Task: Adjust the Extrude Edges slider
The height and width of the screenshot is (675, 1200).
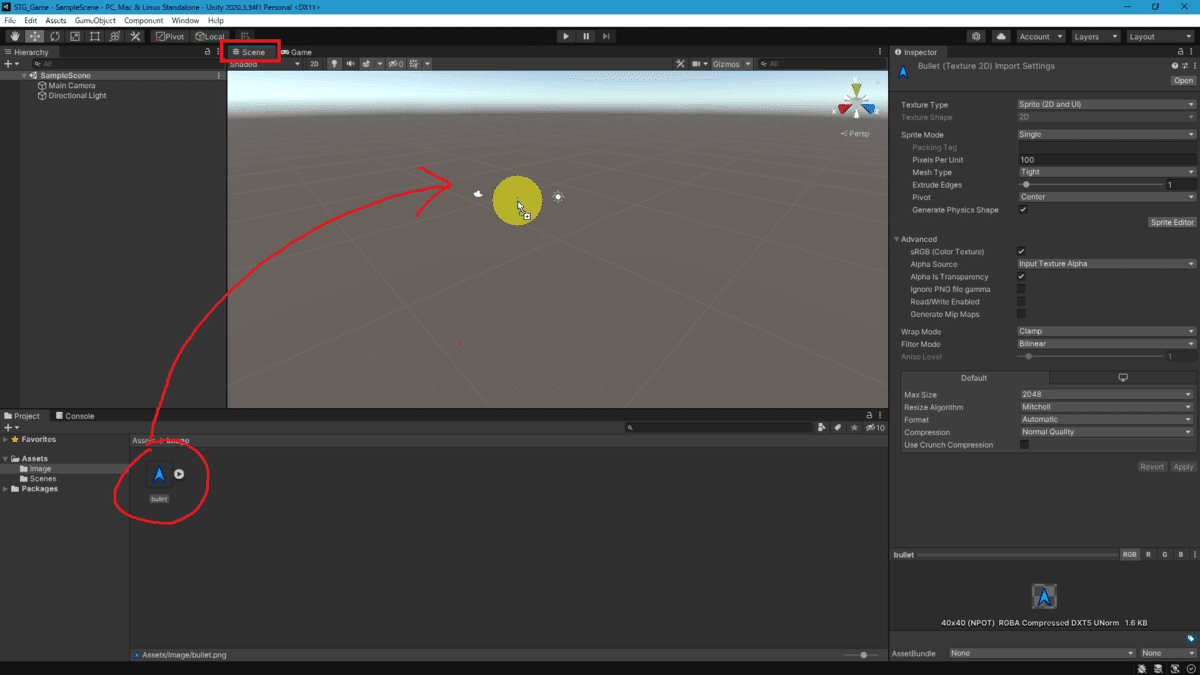Action: tap(1092, 184)
